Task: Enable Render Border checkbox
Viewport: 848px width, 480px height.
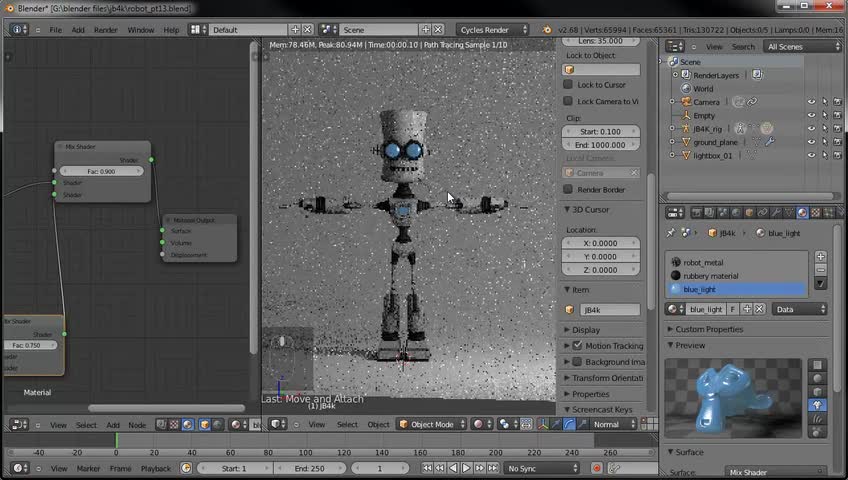Action: click(568, 189)
